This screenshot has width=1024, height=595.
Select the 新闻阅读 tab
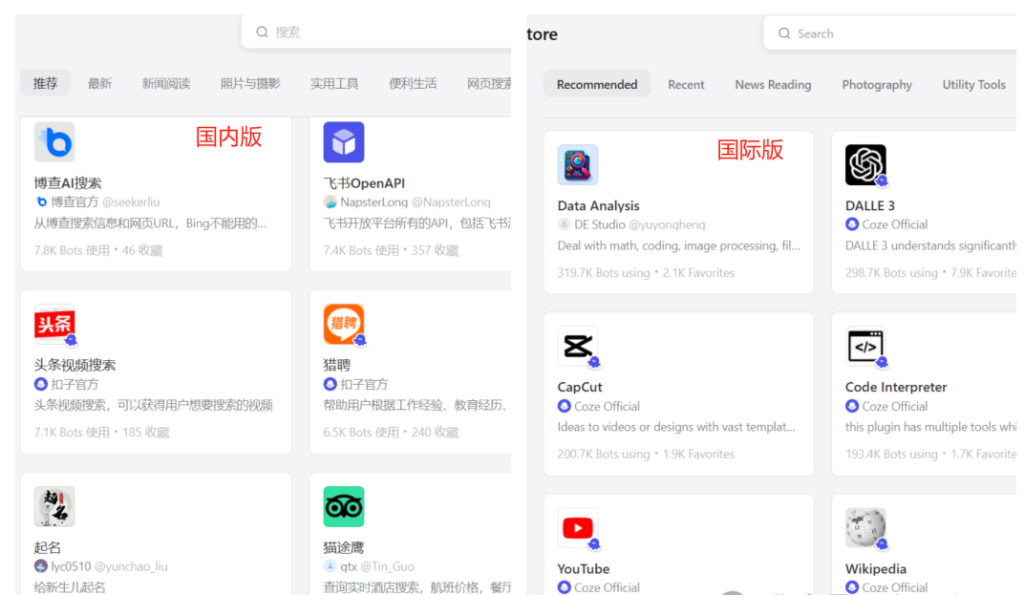[x=166, y=84]
